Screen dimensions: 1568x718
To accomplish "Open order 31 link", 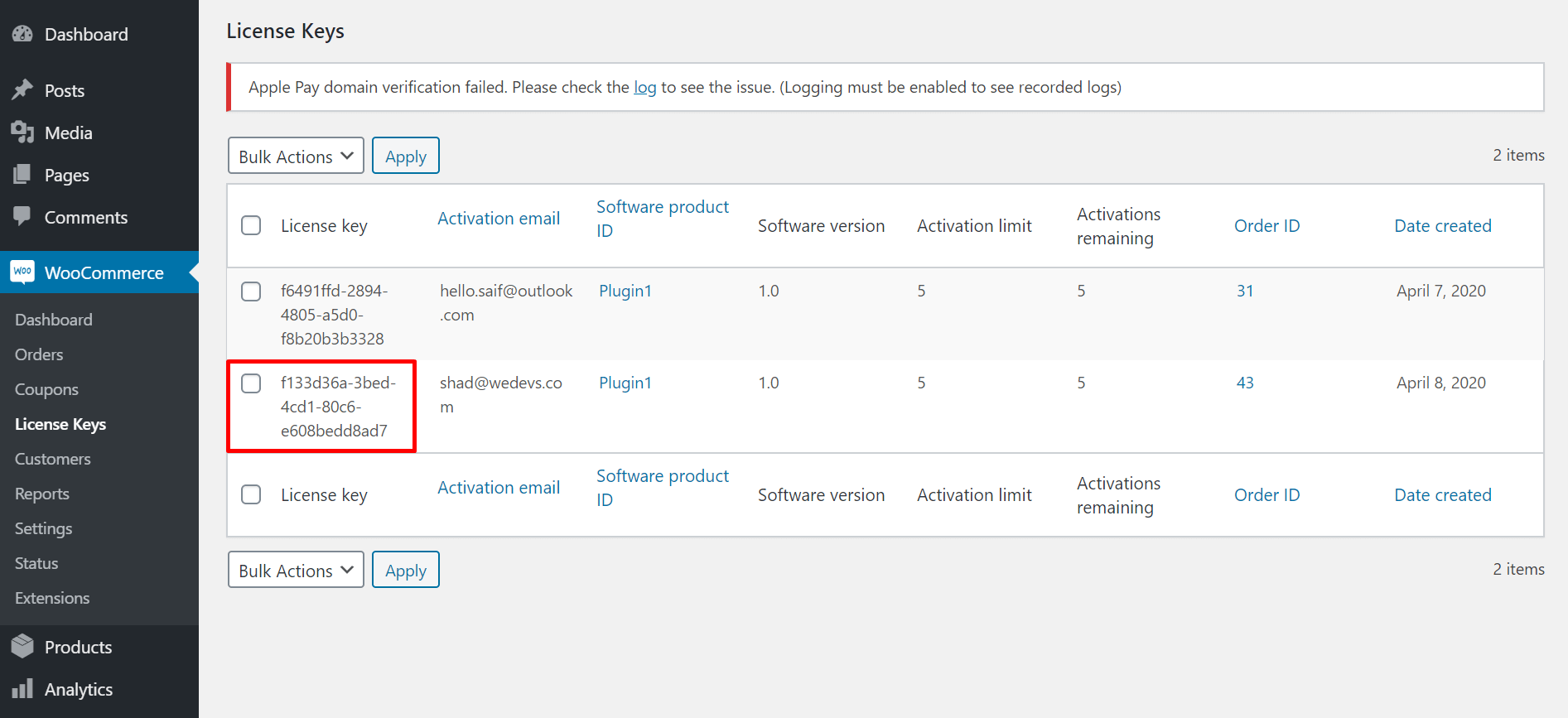I will (x=1245, y=291).
